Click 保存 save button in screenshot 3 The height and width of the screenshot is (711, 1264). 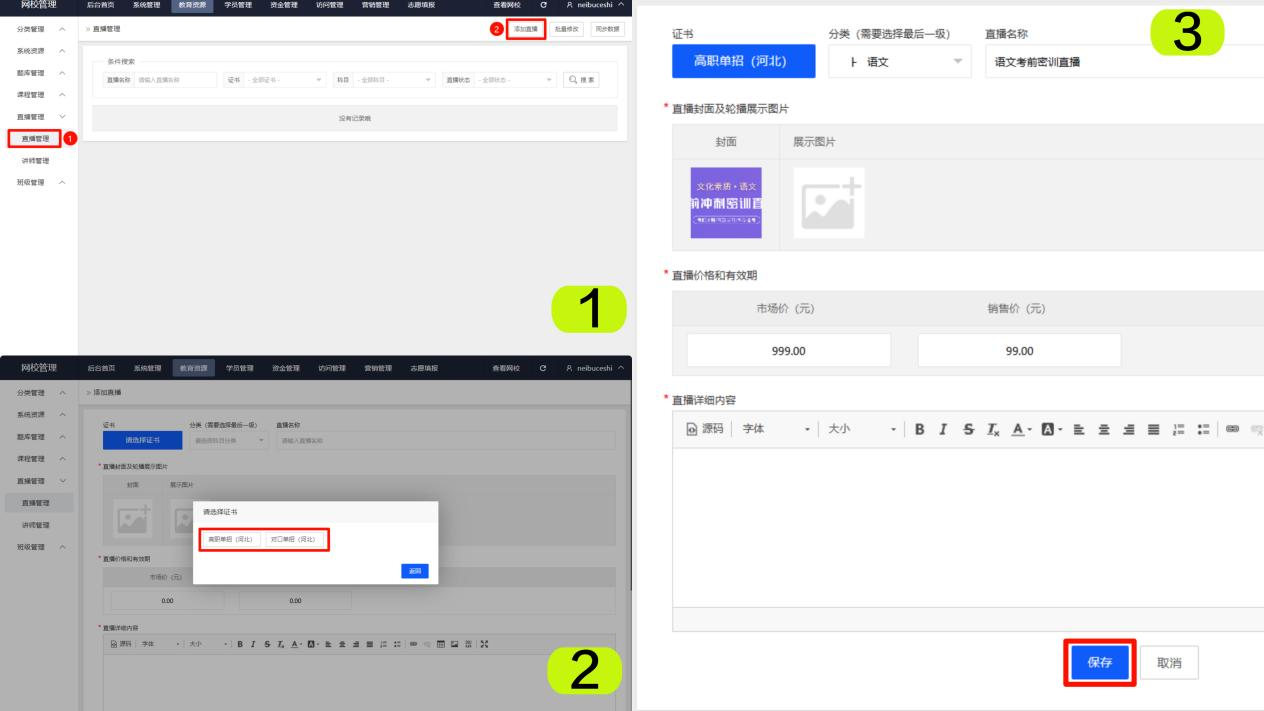point(1099,662)
